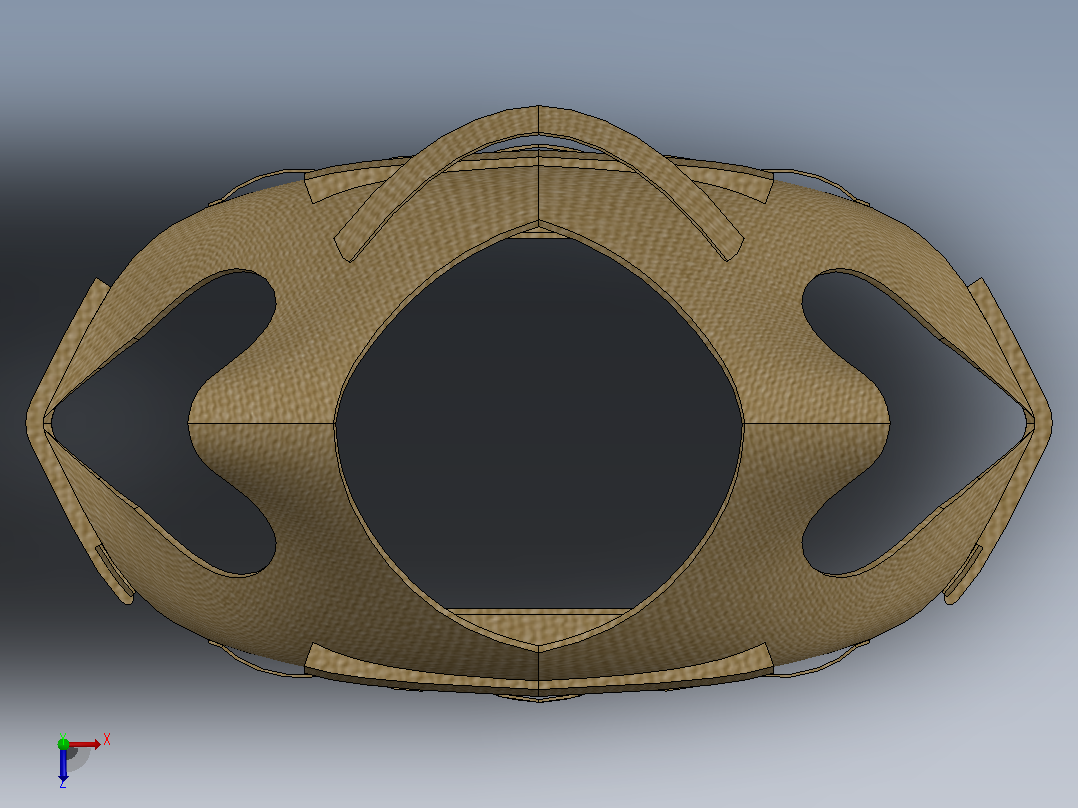Select the wire loop at the lower left
Viewport: 1078px width, 808px height.
[x=258, y=662]
